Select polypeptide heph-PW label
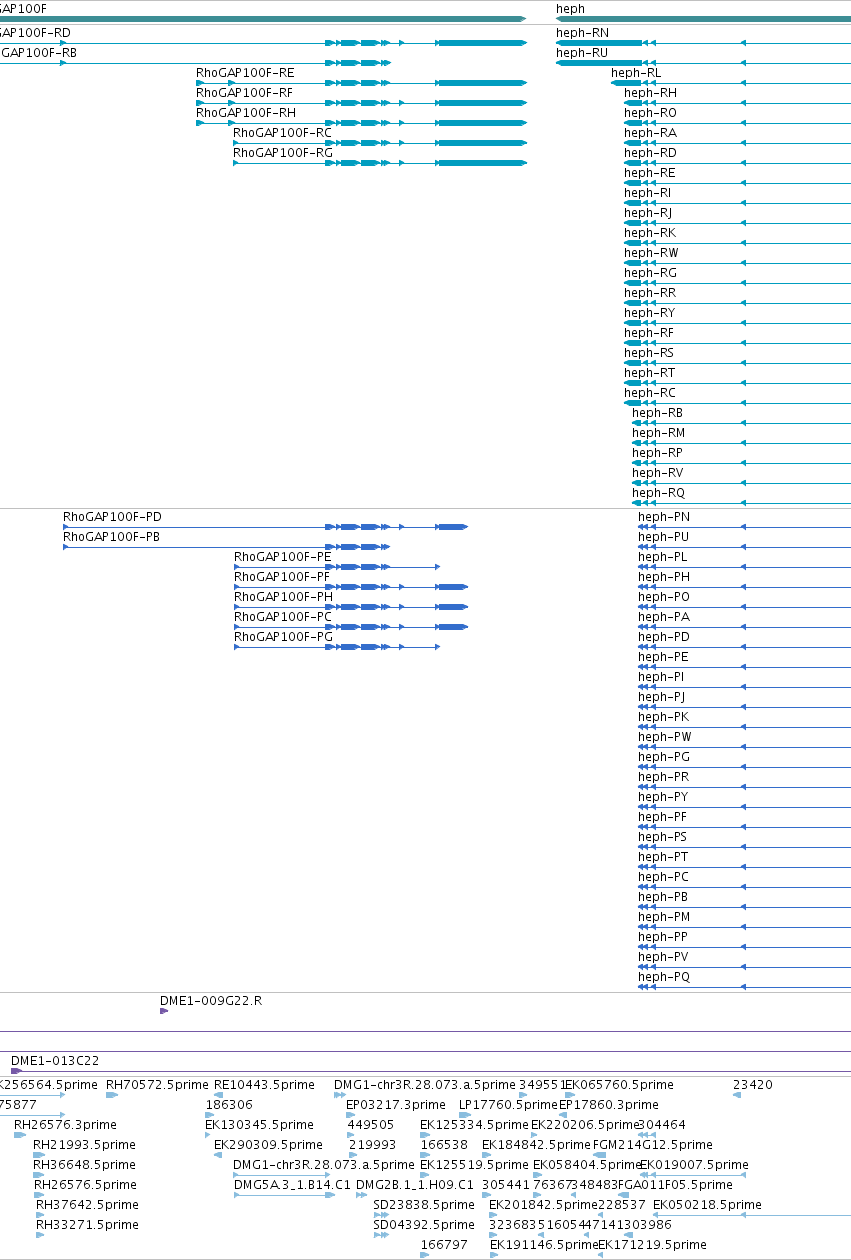The width and height of the screenshot is (851, 1260). coord(665,737)
